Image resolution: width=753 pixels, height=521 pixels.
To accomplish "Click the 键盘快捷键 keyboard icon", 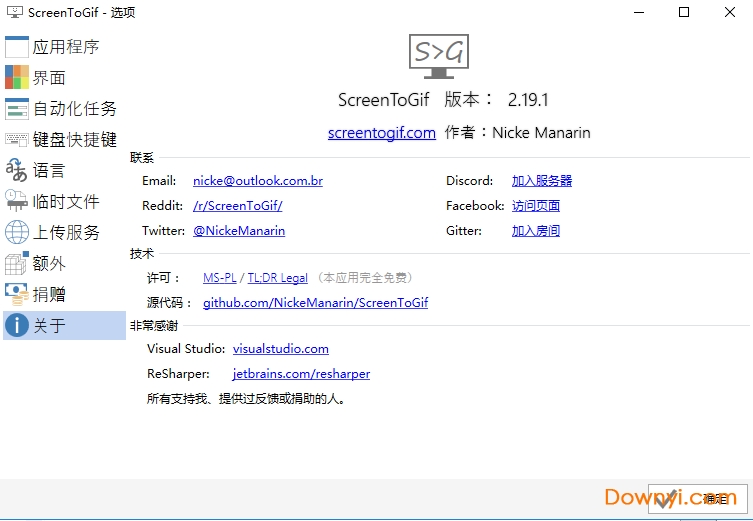I will click(x=17, y=140).
